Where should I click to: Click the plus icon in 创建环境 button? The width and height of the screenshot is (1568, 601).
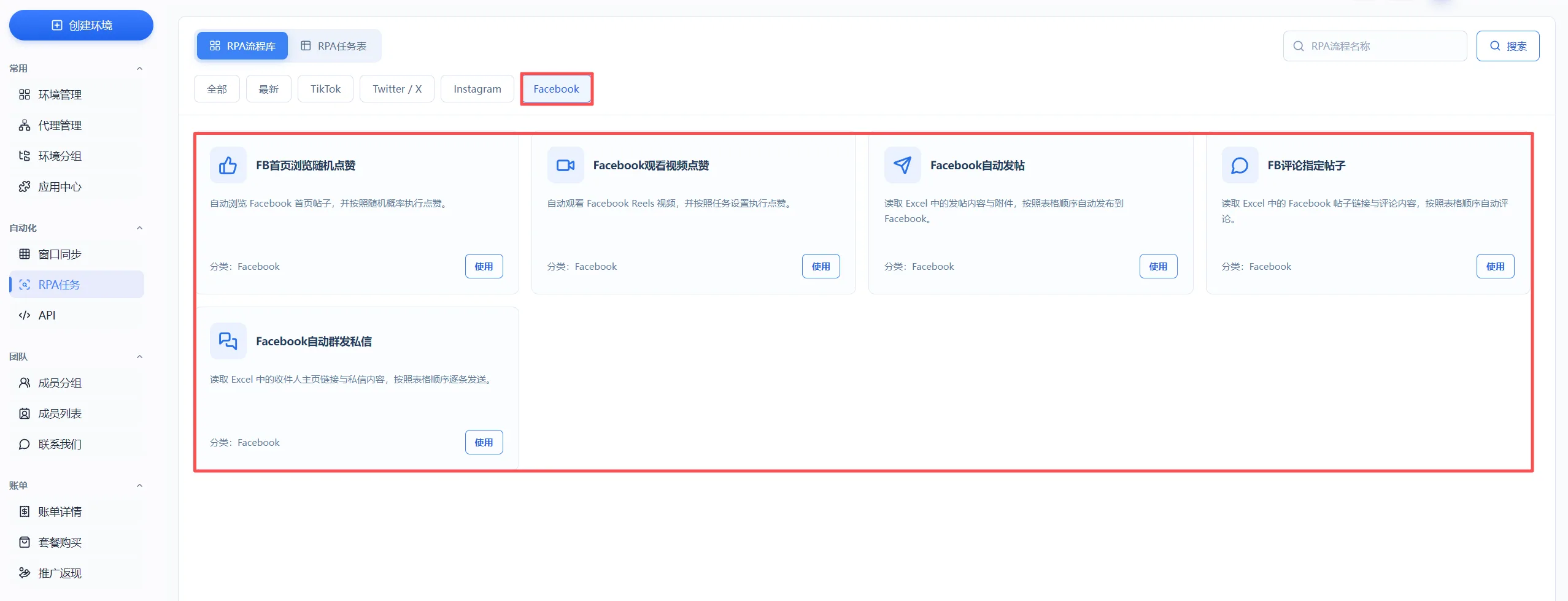(x=57, y=25)
